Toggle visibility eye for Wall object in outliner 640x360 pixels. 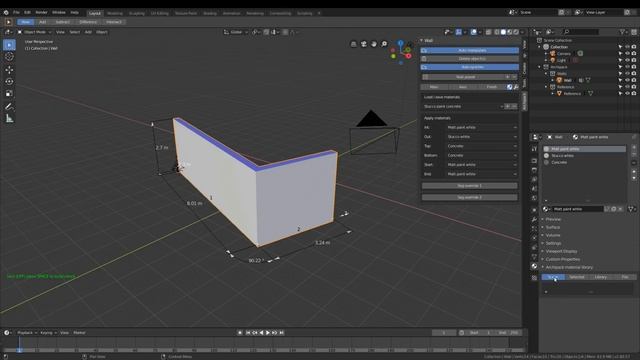[627, 80]
